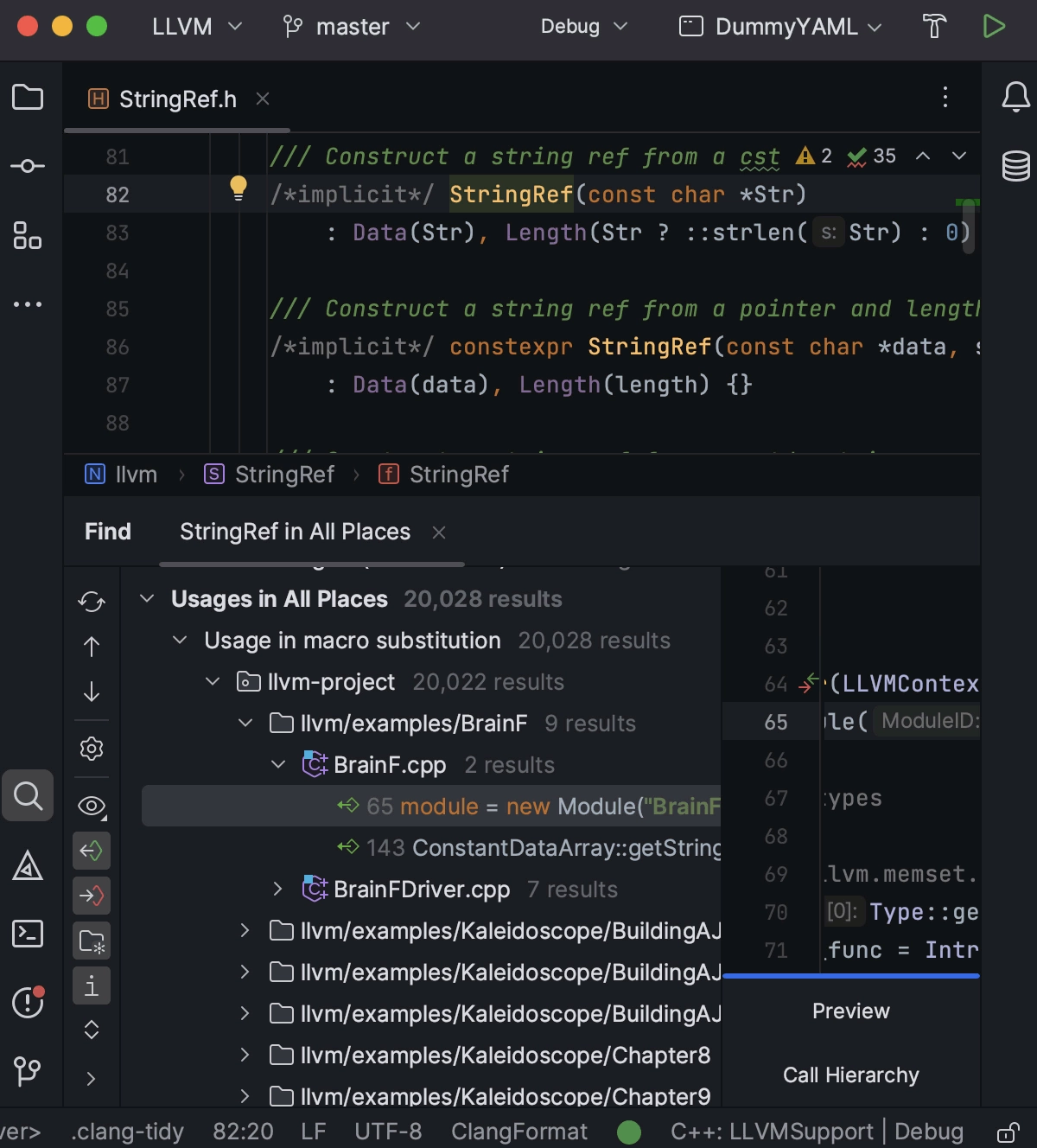Click the LF line separator widget
1037x1148 pixels.
tap(313, 1132)
